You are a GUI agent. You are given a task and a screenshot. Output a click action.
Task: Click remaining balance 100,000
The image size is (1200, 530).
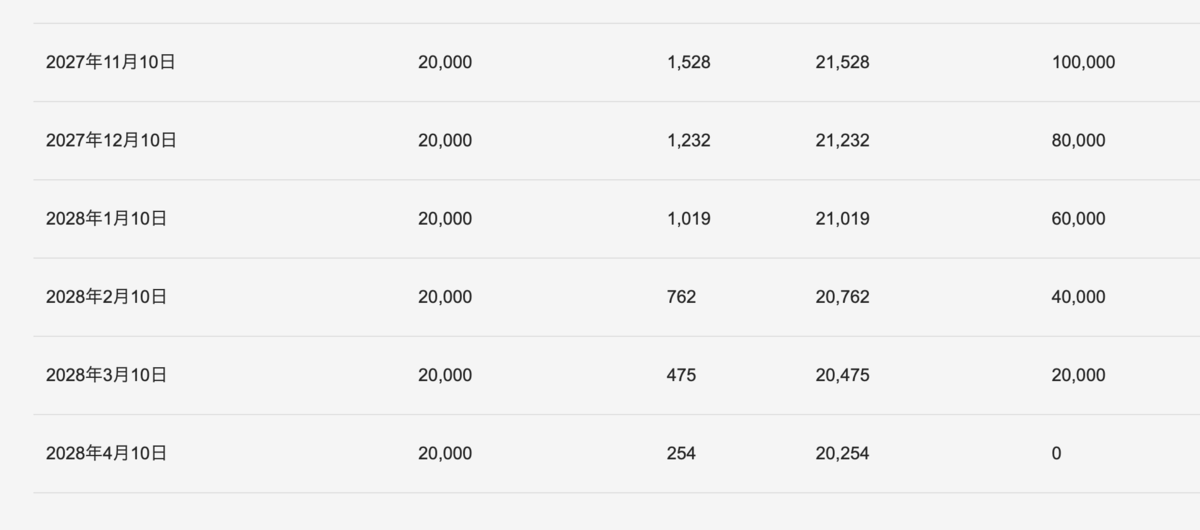tap(1083, 62)
